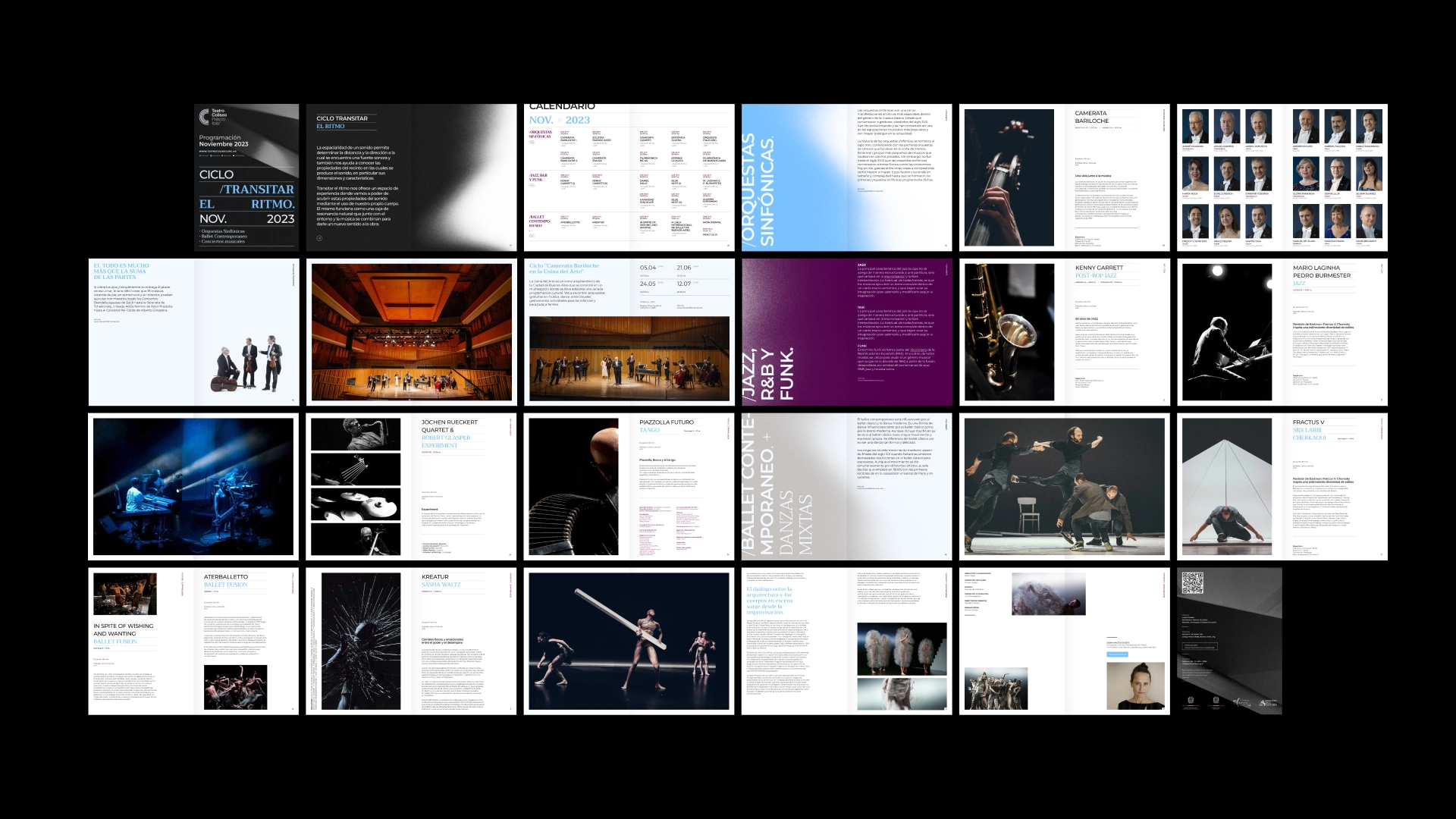Click the small circular icon below the Ciclo Transitar text

pos(319,238)
